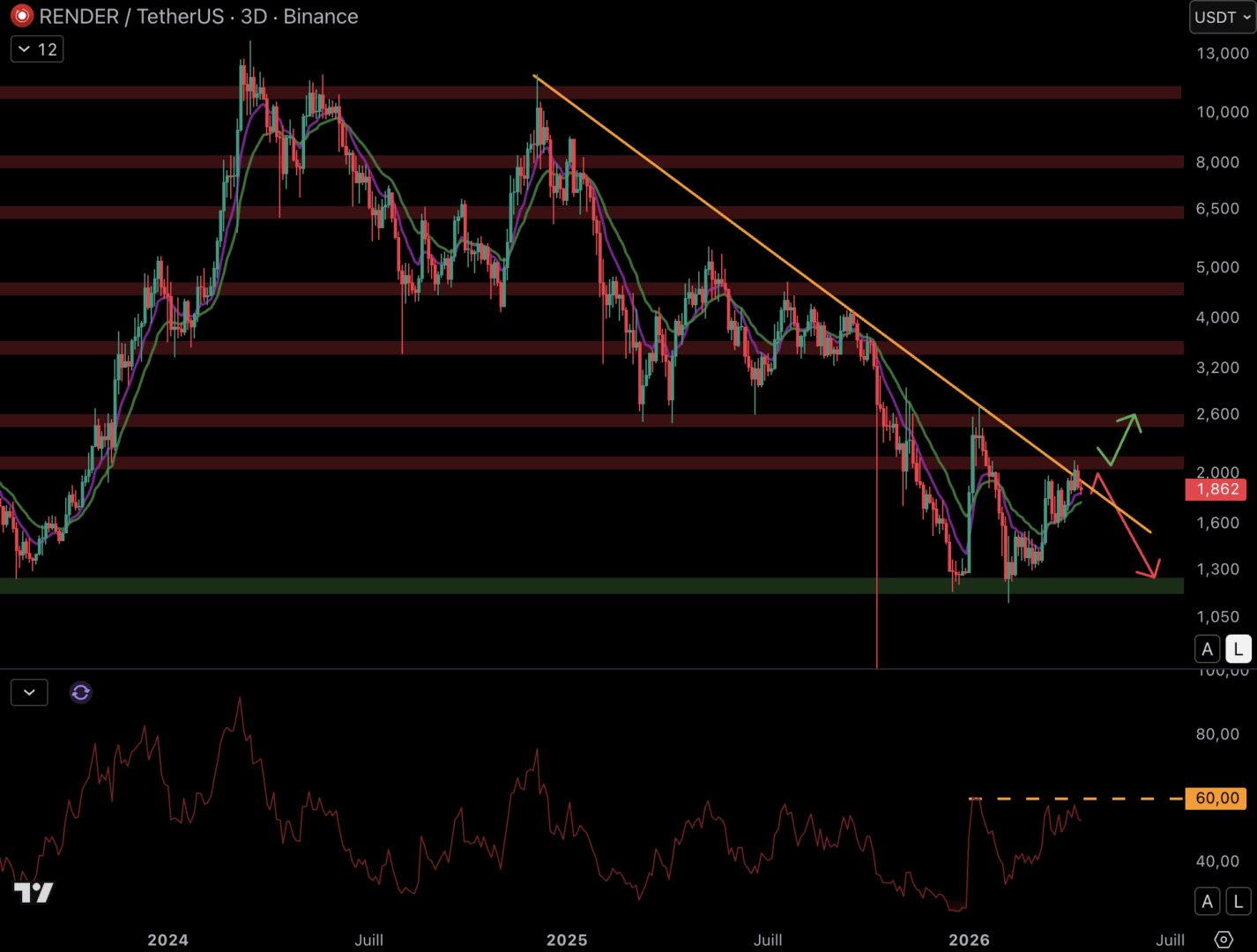Toggle auto scale "A" on price chart
The height and width of the screenshot is (952, 1257).
pyautogui.click(x=1207, y=650)
